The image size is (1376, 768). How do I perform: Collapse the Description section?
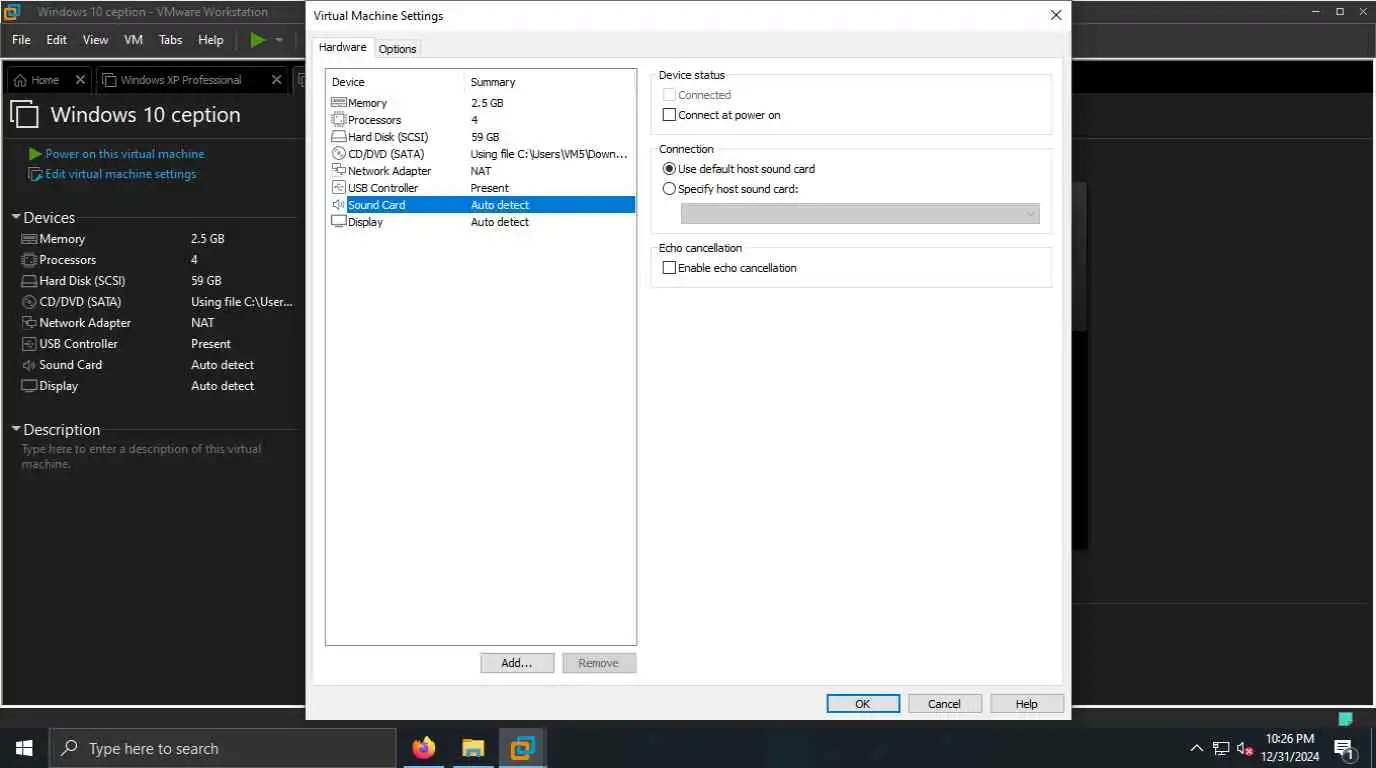pos(16,430)
